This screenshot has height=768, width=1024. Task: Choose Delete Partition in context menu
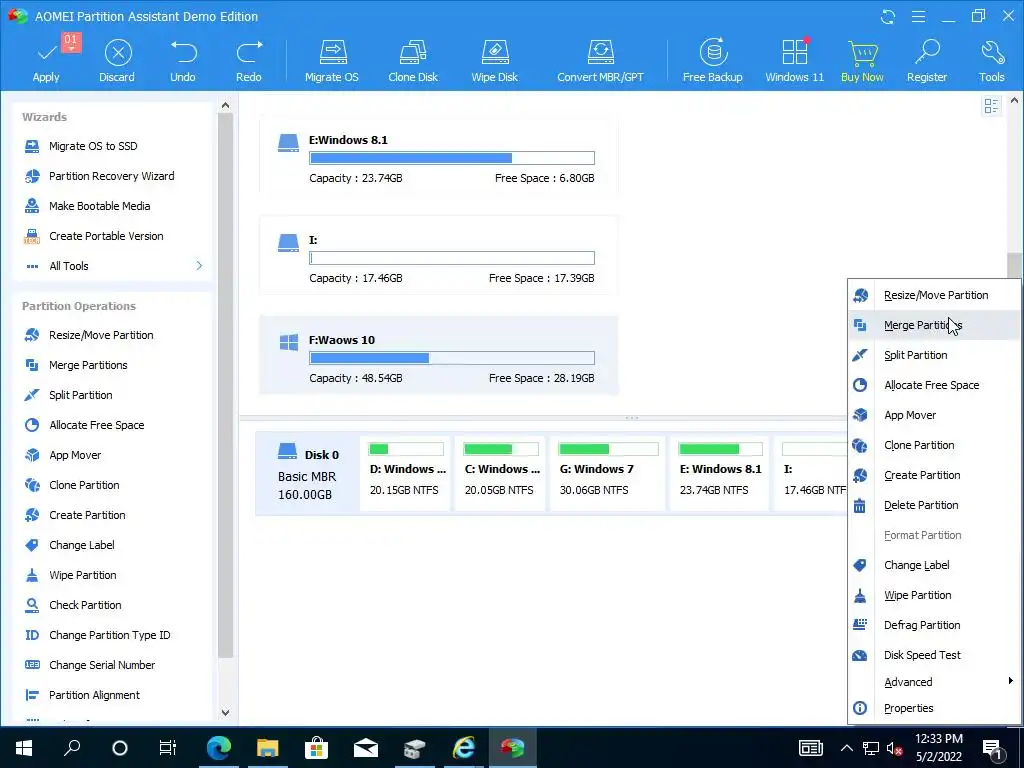[x=935, y=505]
